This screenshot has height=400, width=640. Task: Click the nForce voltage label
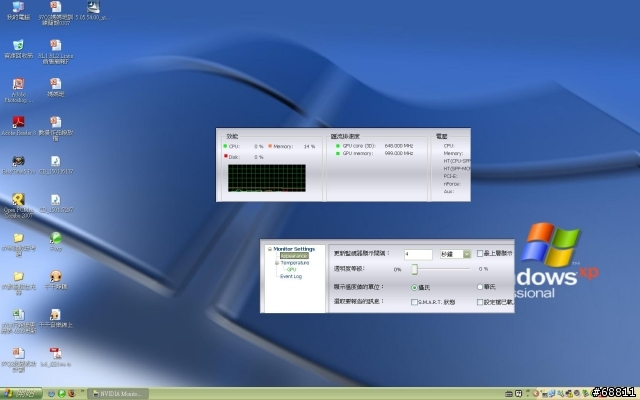(452, 184)
